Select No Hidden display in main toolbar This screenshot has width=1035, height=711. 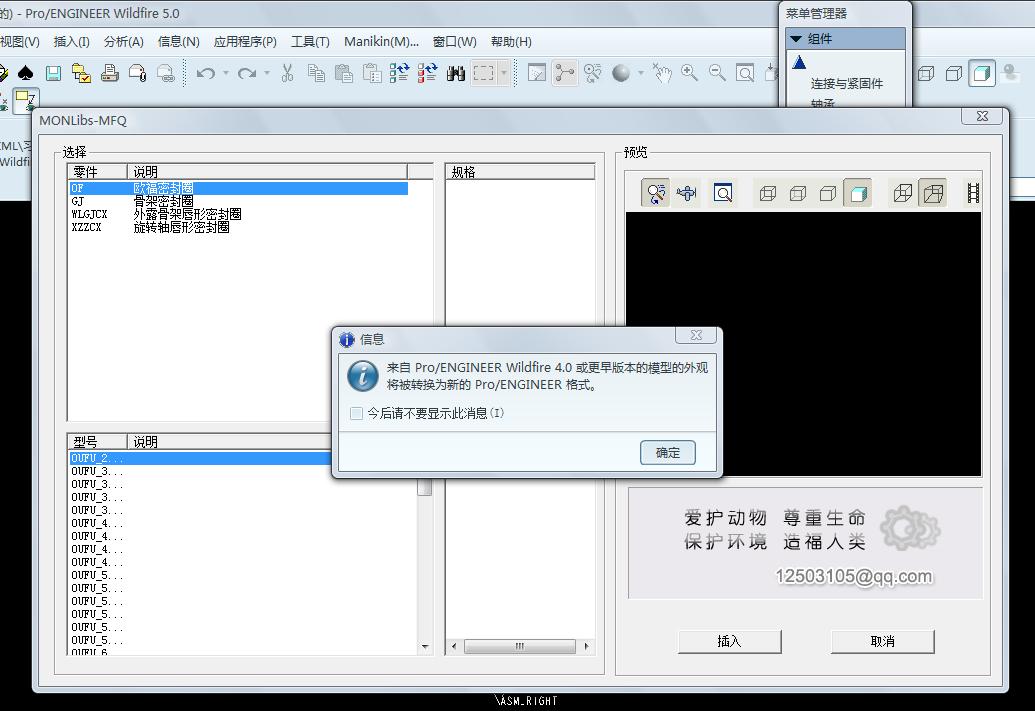coord(954,73)
